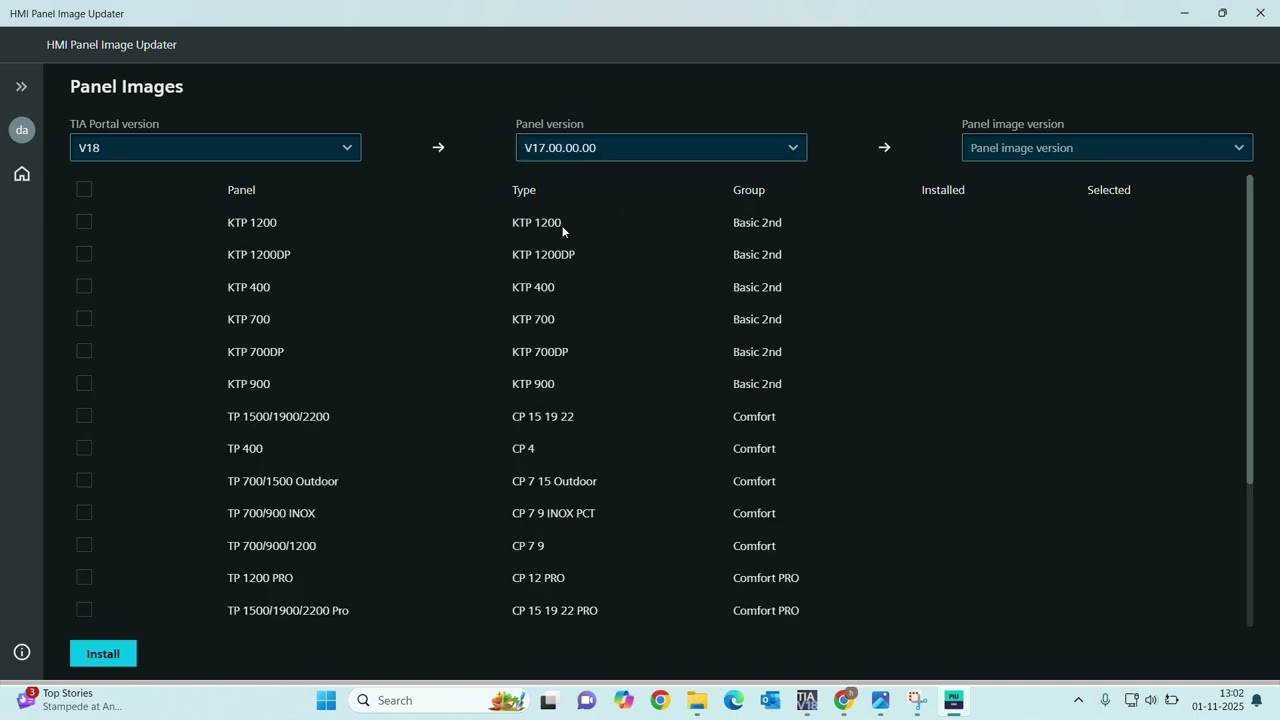Image resolution: width=1280 pixels, height=720 pixels.
Task: Open network status tray icon
Action: point(1131,700)
